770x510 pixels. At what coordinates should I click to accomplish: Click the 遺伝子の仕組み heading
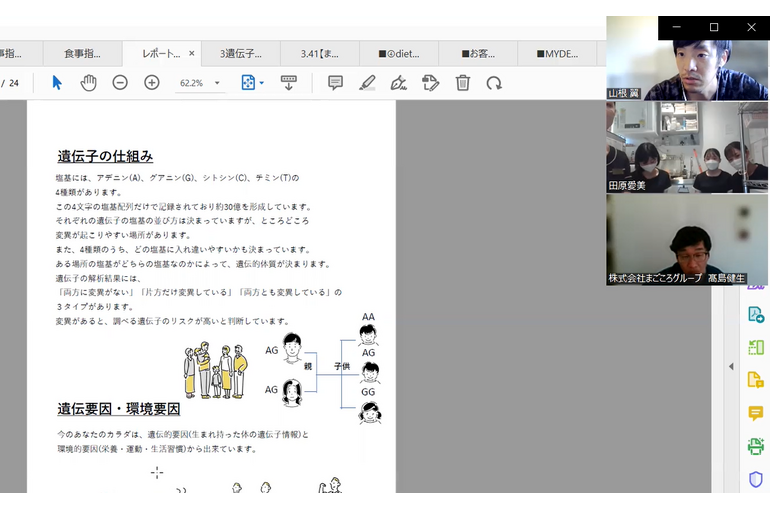coord(105,156)
